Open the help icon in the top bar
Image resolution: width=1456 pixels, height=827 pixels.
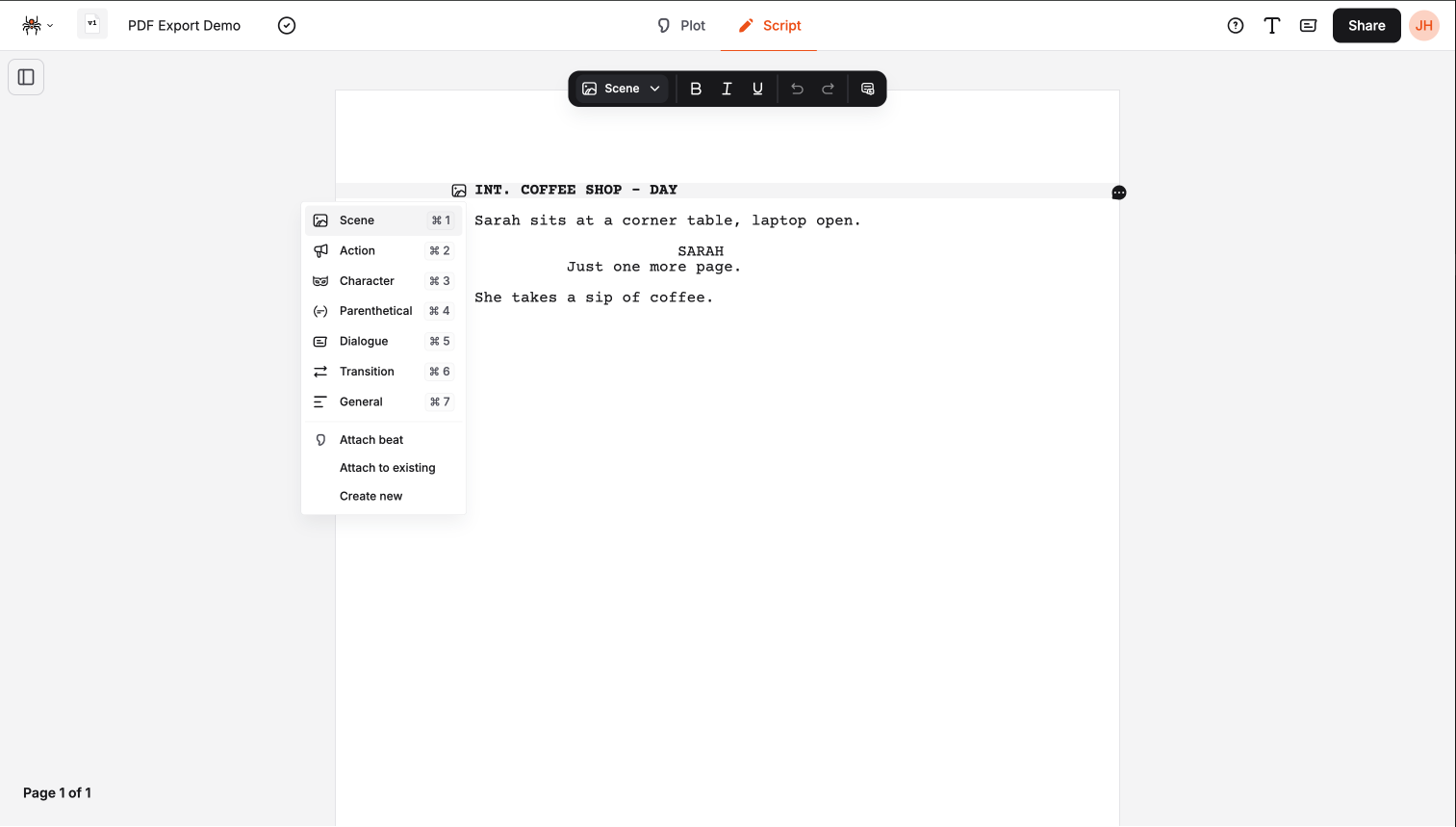click(1235, 25)
